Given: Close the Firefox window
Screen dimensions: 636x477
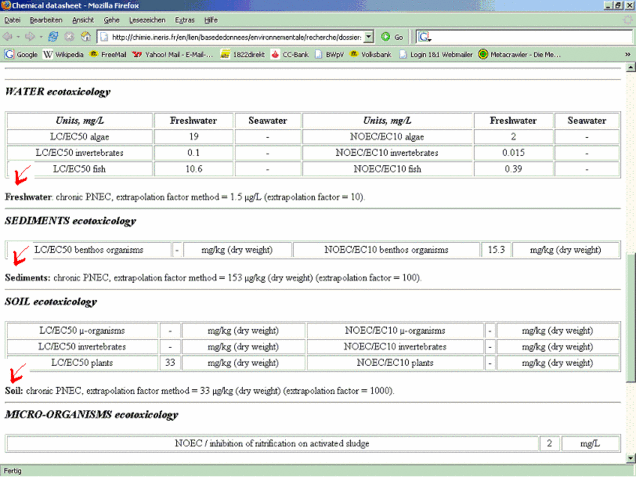Looking at the screenshot, I should click(x=629, y=5).
